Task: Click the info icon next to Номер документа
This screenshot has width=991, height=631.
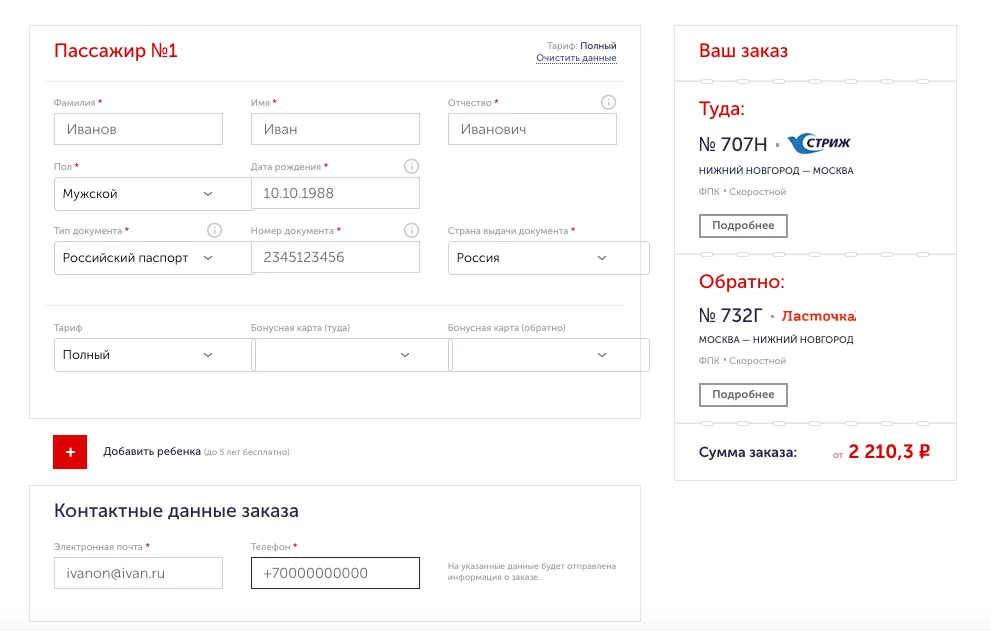Action: click(411, 230)
